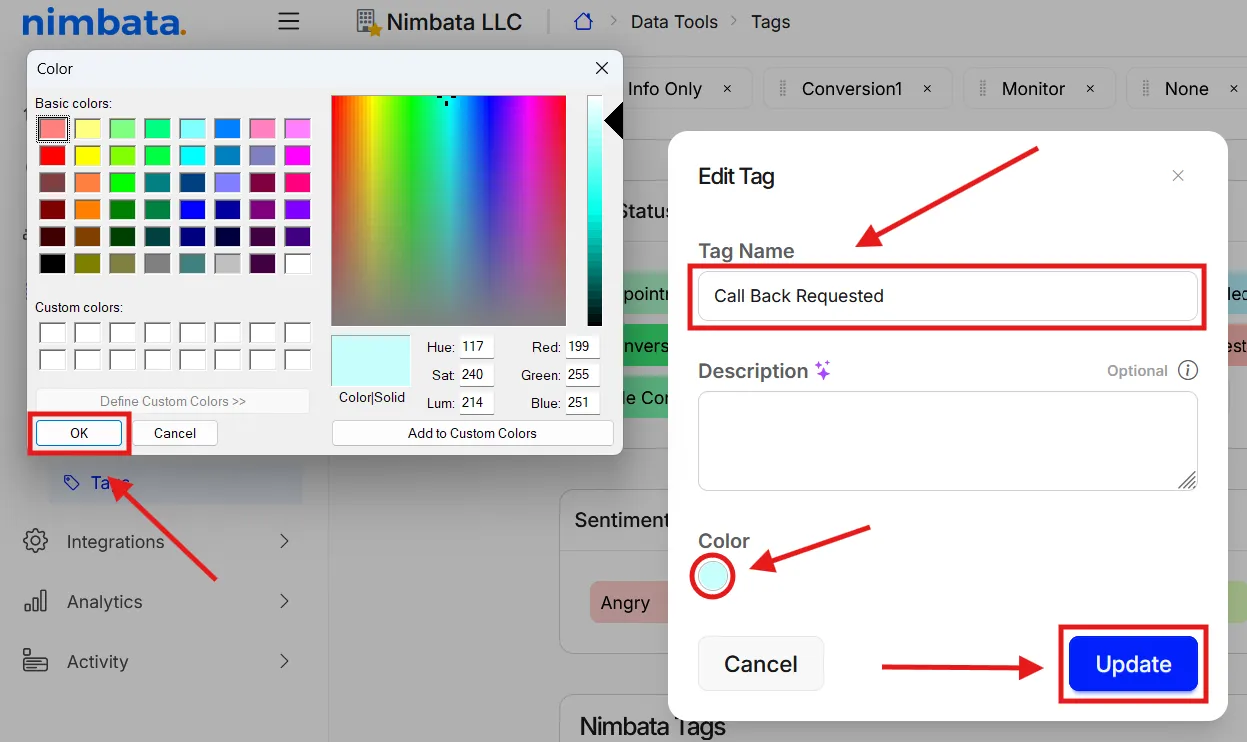1247x742 pixels.
Task: Click the Tag Name input field
Action: pyautogui.click(x=947, y=296)
